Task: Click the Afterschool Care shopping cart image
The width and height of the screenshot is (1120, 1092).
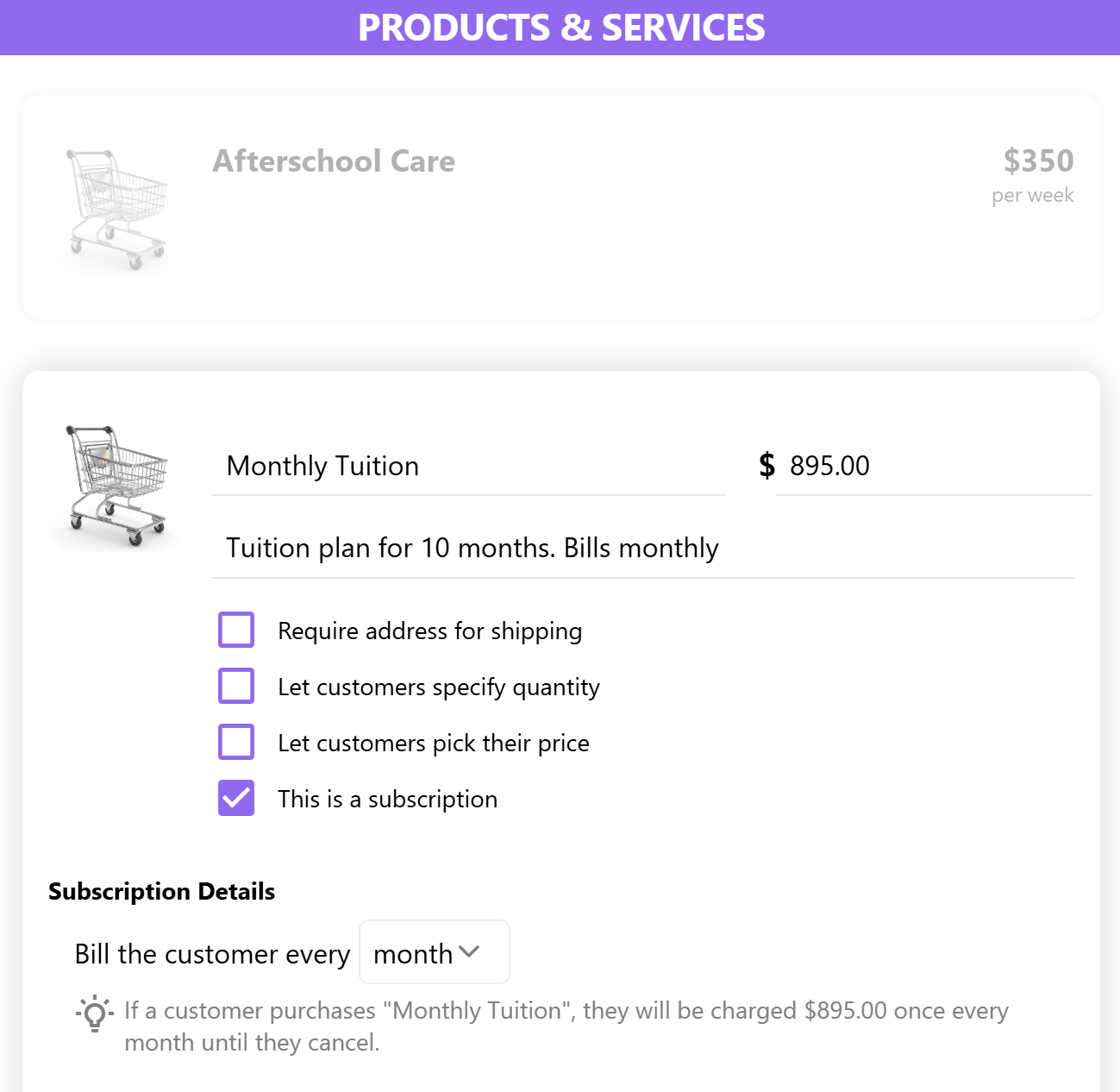Action: (115, 210)
